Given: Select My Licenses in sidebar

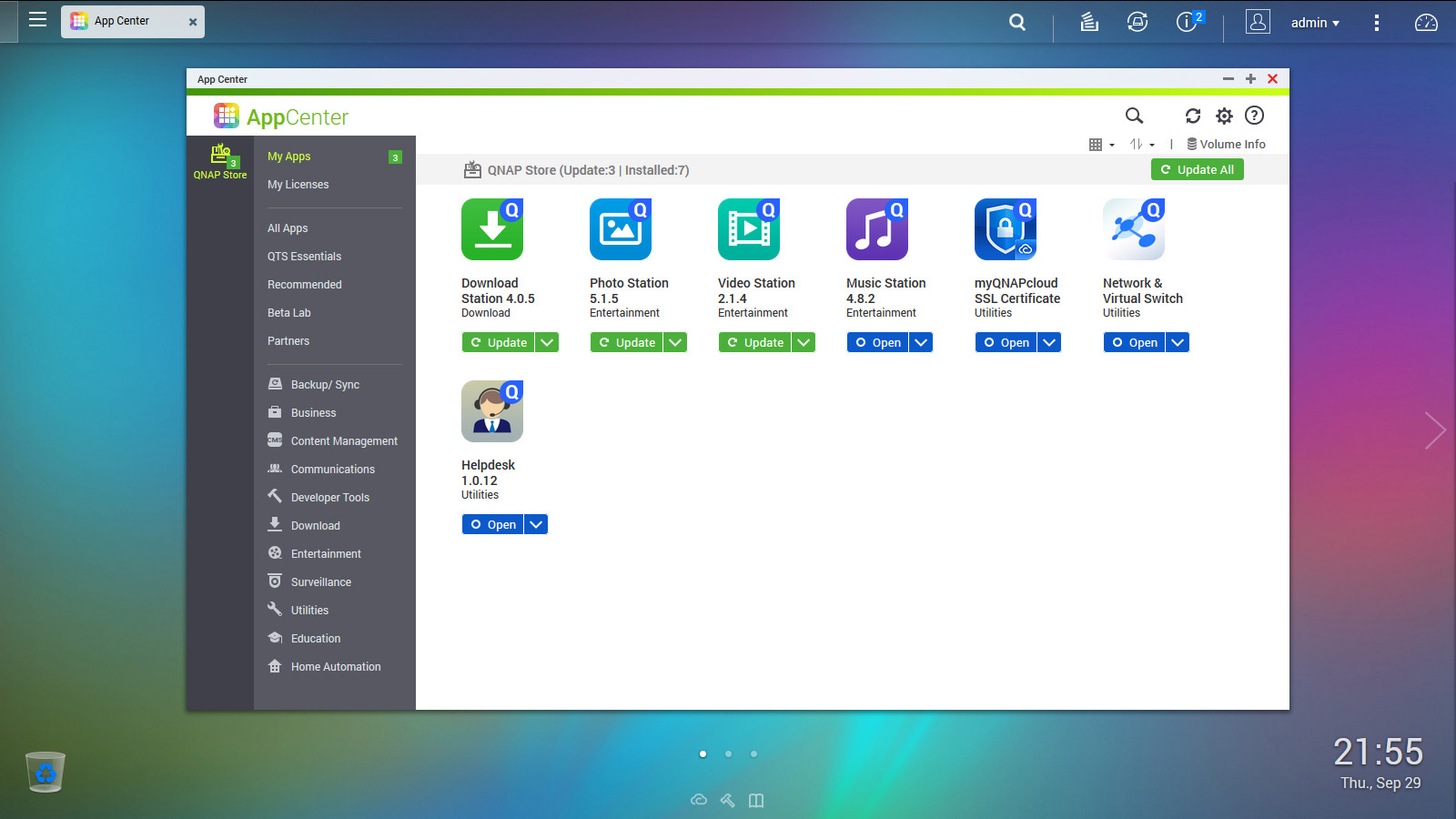Looking at the screenshot, I should click(298, 185).
